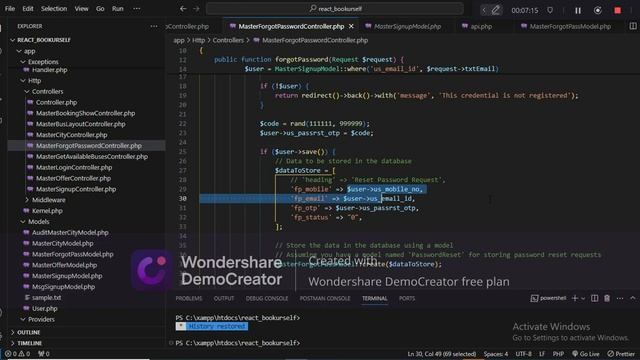
Task: Click the pen annotation icon in recorder bar
Action: (x=496, y=10)
